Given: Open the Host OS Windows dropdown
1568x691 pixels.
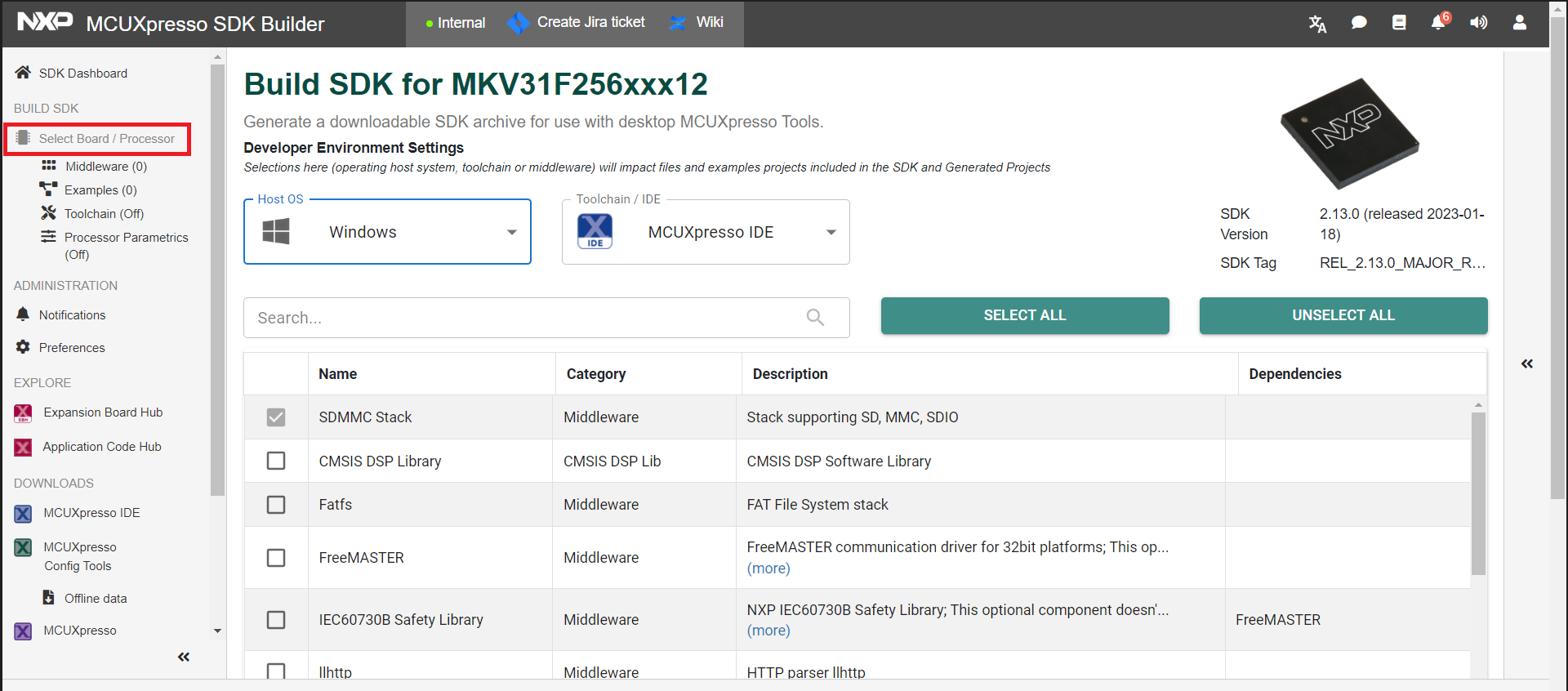Looking at the screenshot, I should (x=387, y=232).
